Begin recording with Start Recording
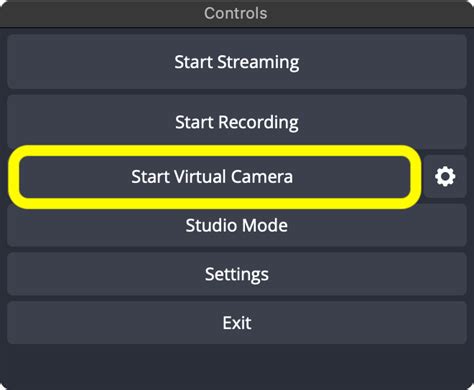Image resolution: width=474 pixels, height=390 pixels. point(237,122)
